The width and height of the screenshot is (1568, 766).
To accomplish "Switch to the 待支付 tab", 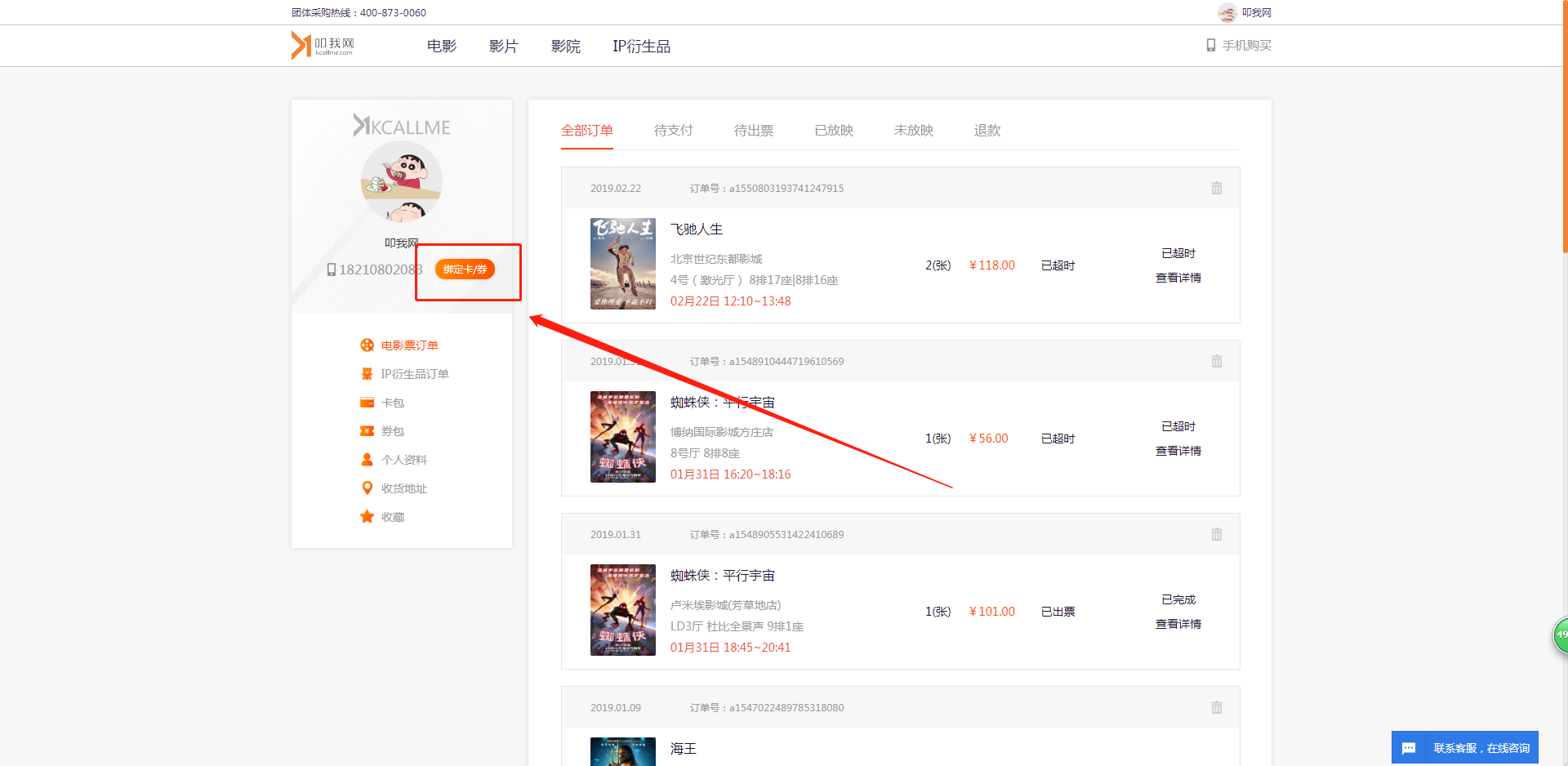I will pyautogui.click(x=674, y=131).
